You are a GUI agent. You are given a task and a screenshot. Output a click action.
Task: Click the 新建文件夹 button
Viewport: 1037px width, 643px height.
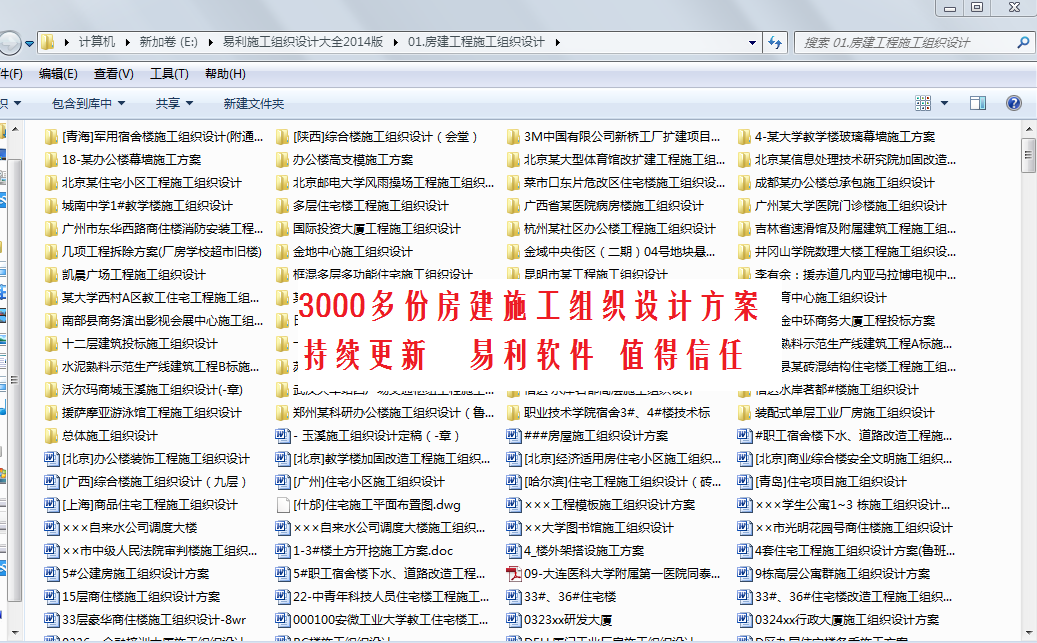click(254, 103)
